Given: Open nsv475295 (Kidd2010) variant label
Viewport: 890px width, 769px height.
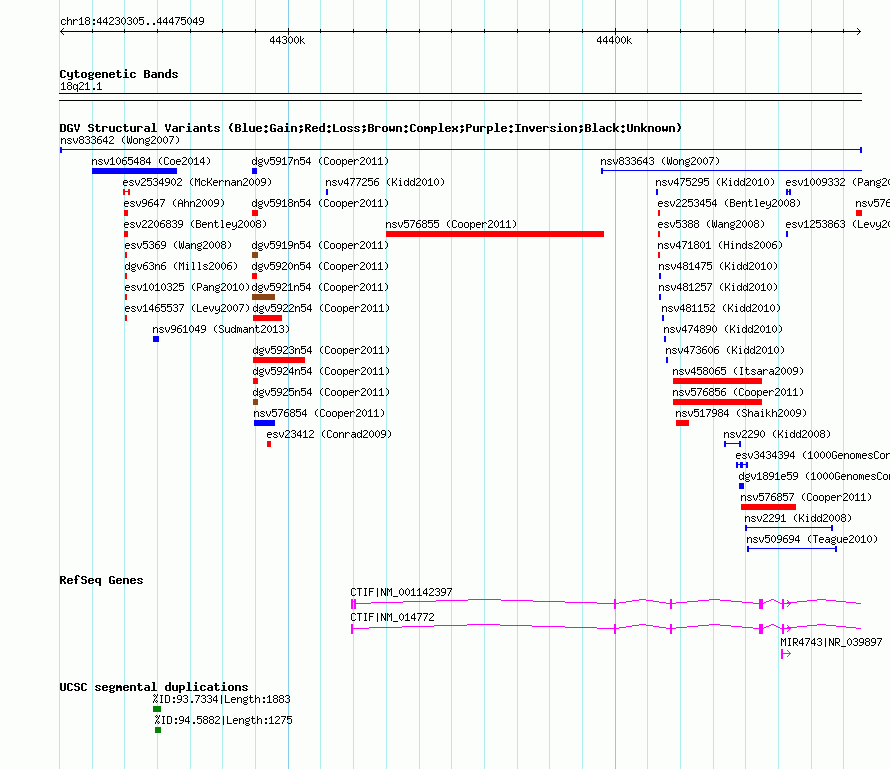Looking at the screenshot, I should pos(715,182).
